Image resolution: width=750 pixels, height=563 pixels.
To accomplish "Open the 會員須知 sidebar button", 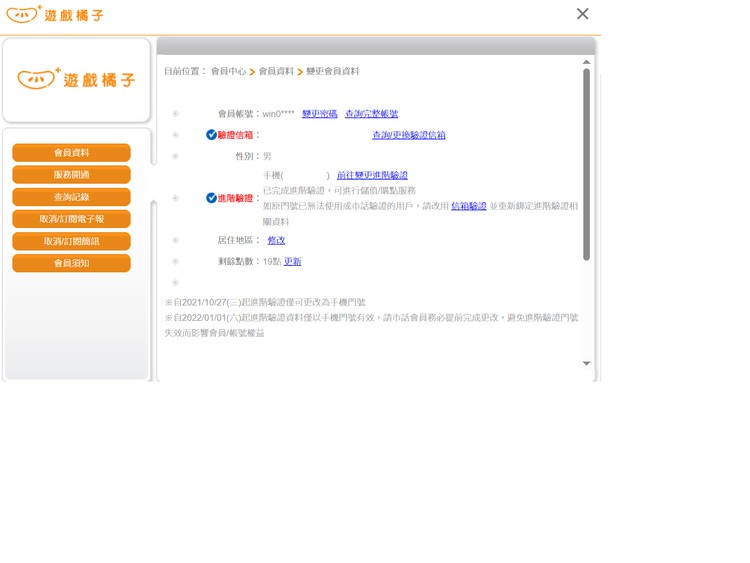I will [71, 263].
